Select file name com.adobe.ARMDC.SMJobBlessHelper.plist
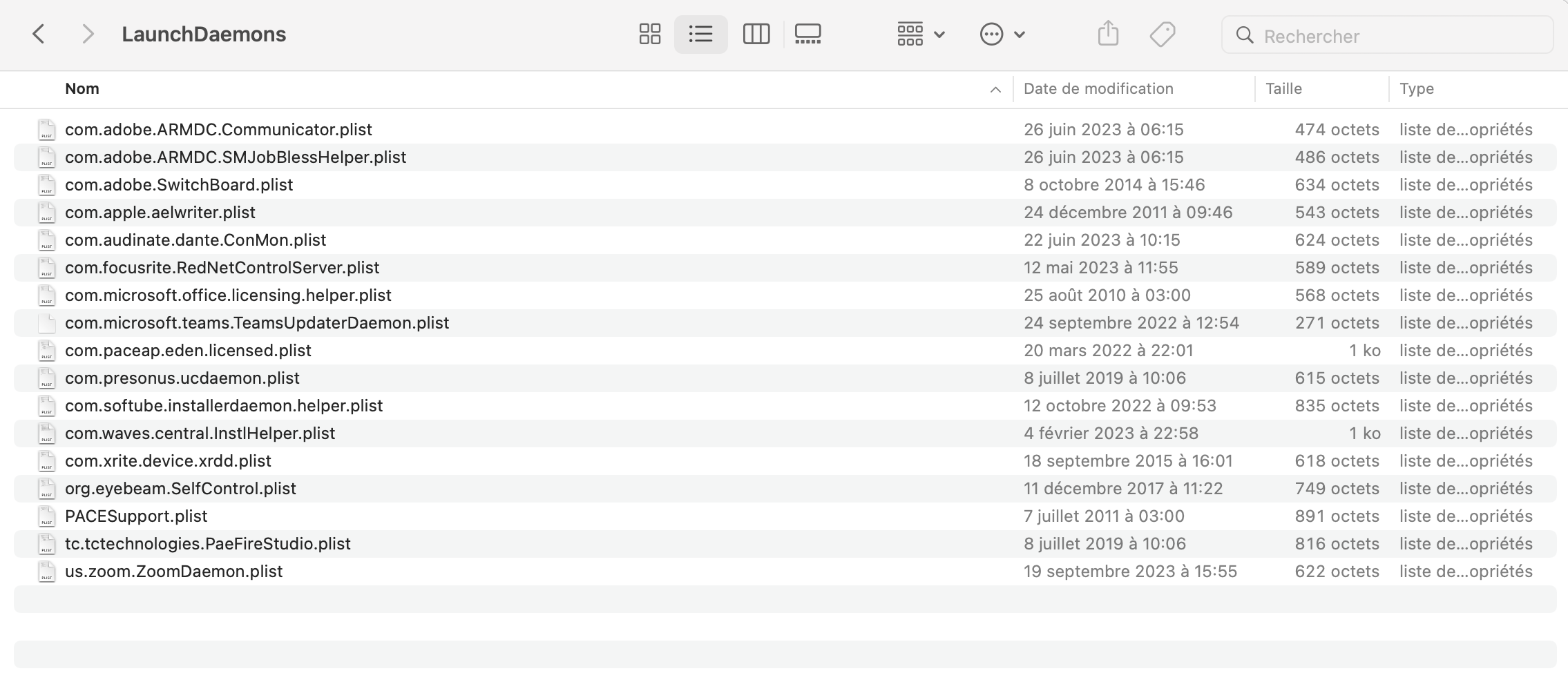This screenshot has width=1568, height=682. click(x=236, y=157)
